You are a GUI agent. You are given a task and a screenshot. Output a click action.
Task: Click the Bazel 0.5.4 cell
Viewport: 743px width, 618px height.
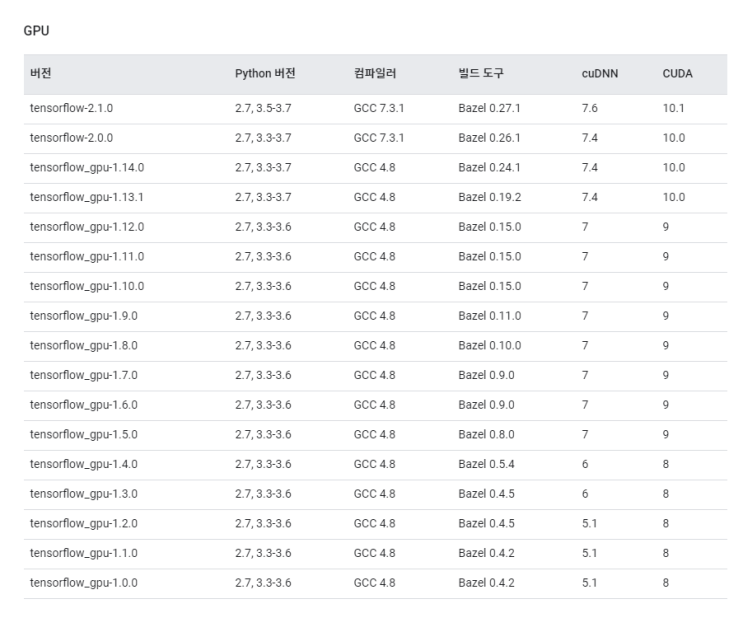tap(486, 464)
